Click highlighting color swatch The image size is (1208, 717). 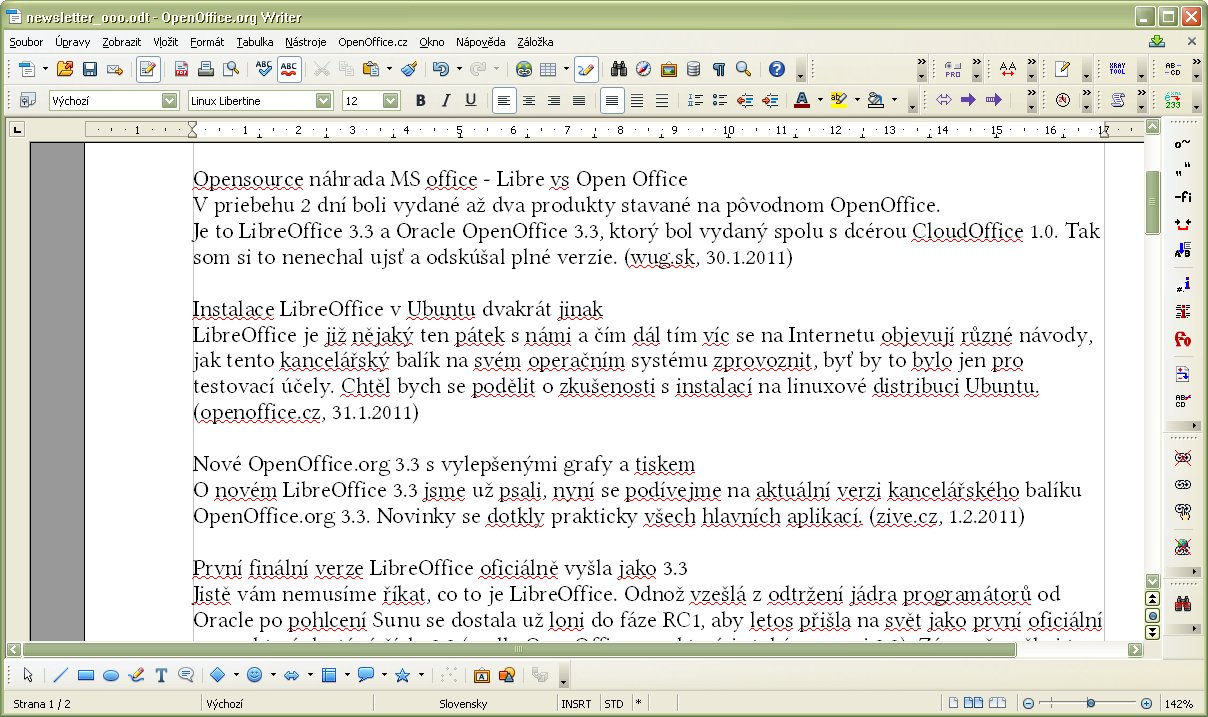[838, 100]
